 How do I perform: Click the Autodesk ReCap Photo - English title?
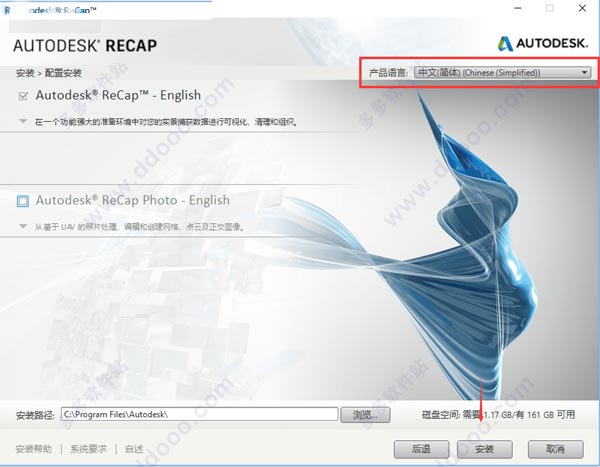tap(133, 200)
